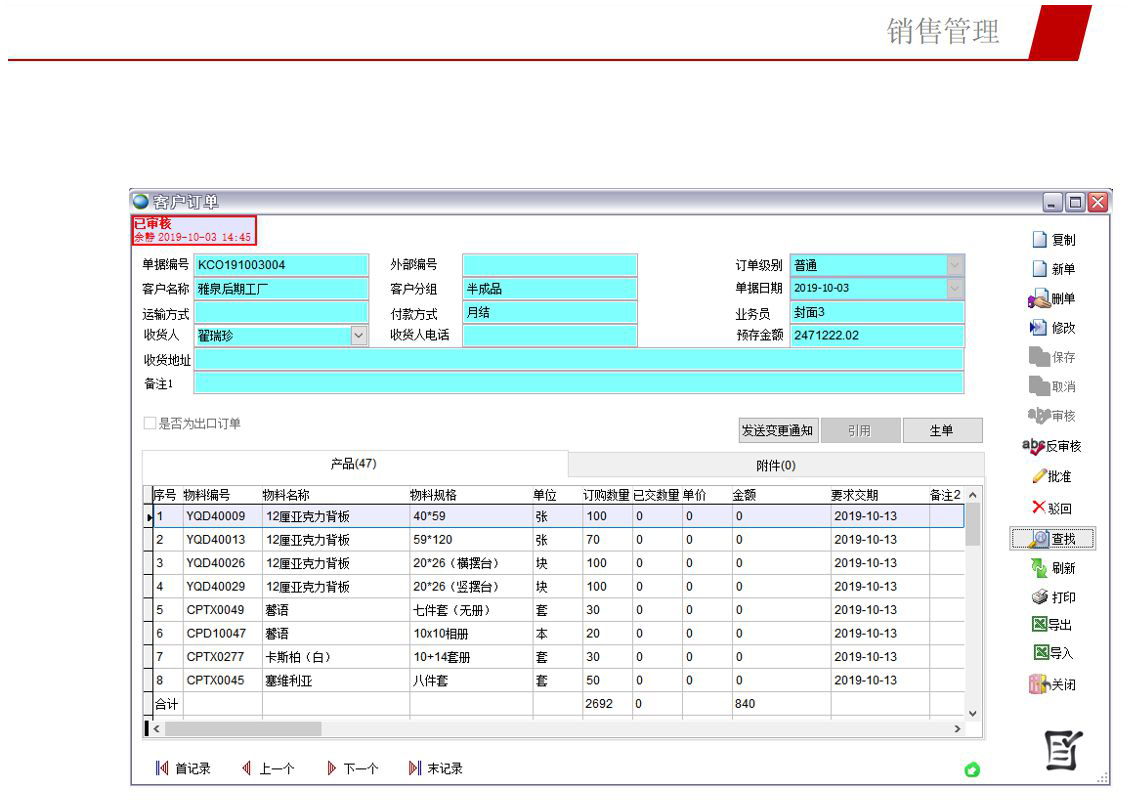The width and height of the screenshot is (1129, 809).
Task: Reject the order with 驳回
Action: 1040,507
